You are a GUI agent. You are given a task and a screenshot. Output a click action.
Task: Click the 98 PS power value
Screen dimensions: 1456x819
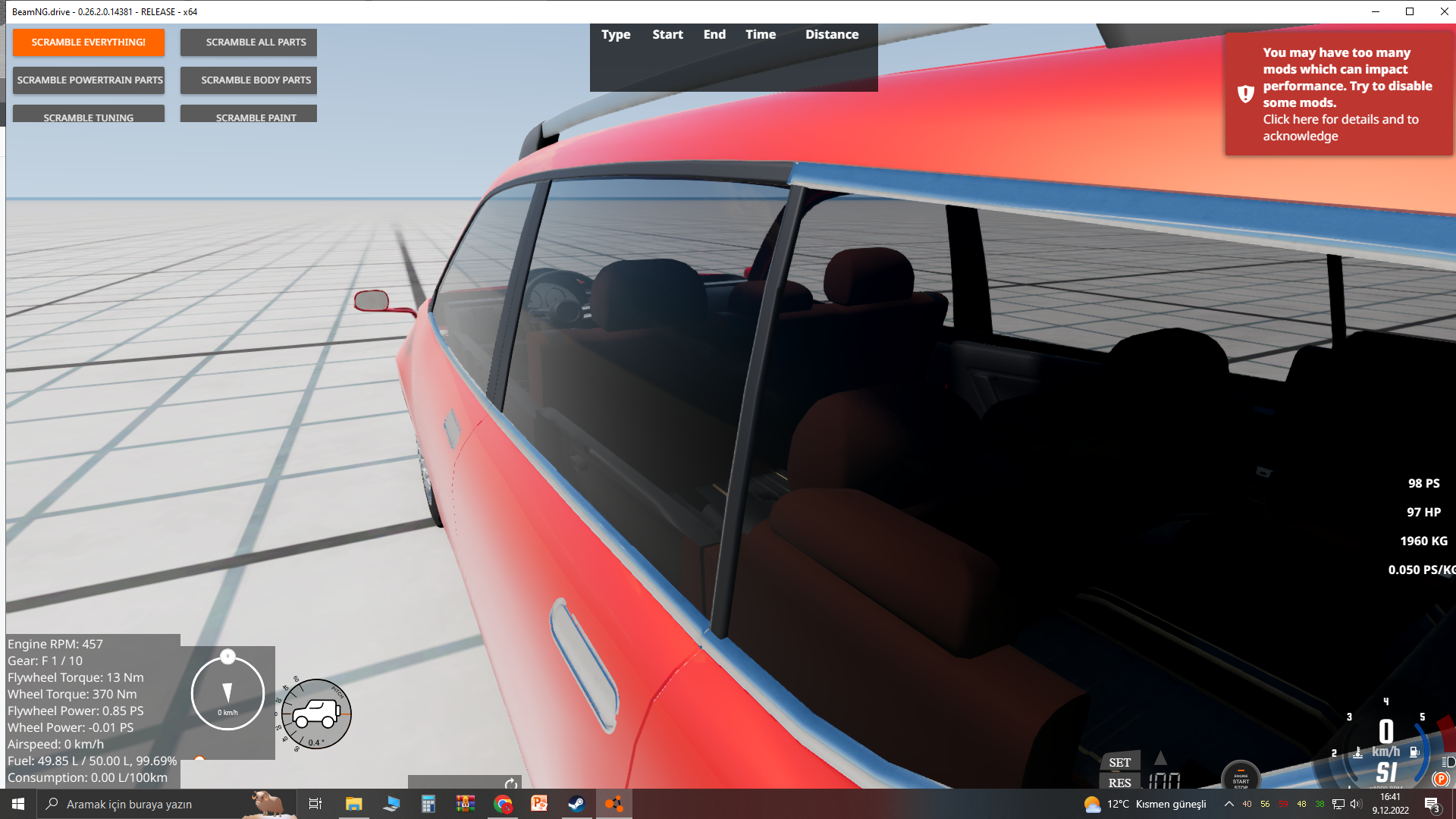(1423, 484)
